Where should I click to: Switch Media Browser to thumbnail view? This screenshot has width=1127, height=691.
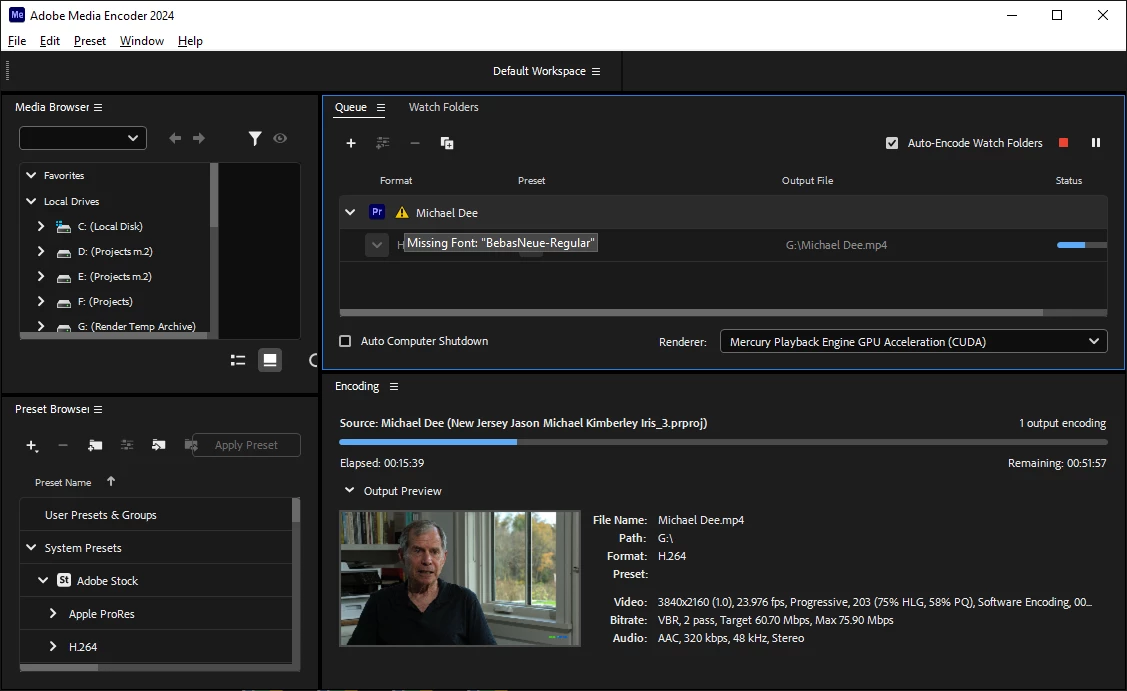270,360
